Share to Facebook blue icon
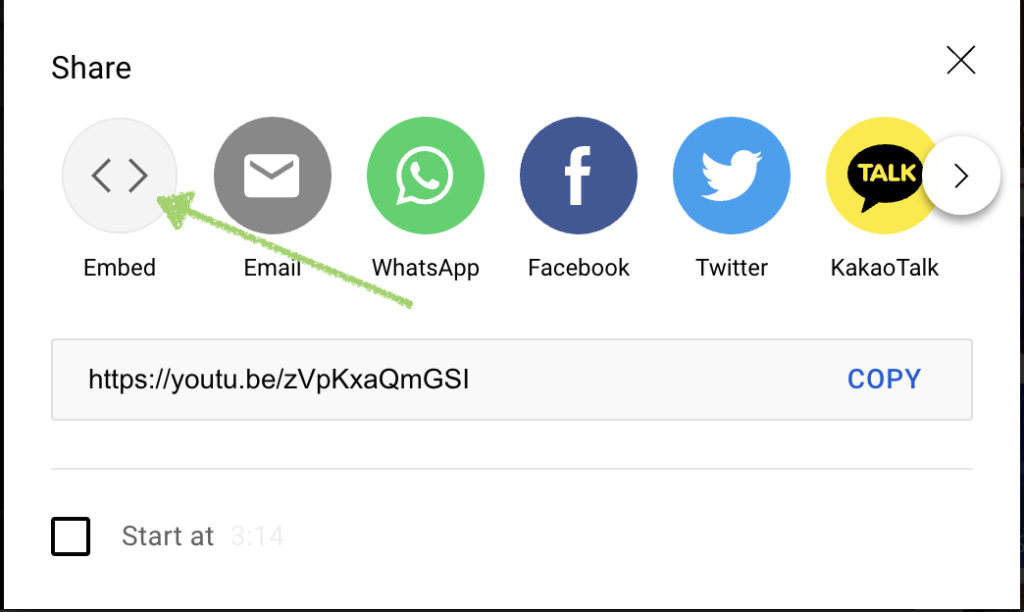 pos(579,175)
